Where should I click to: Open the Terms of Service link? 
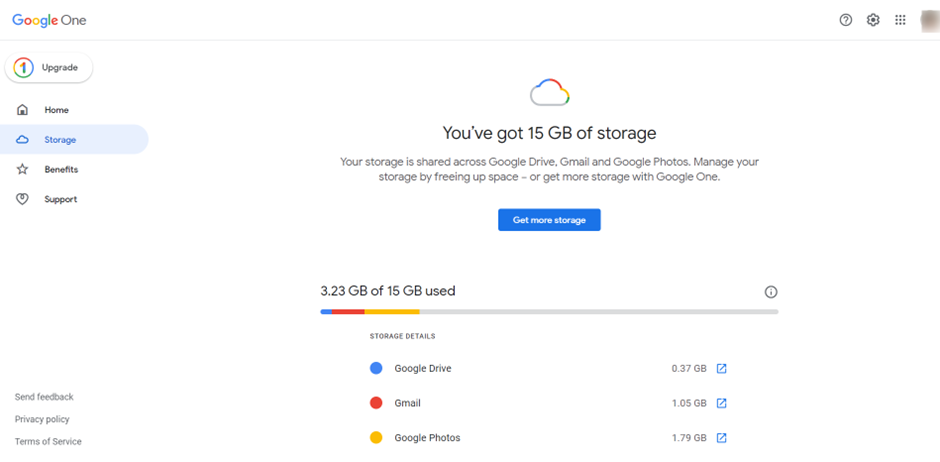[48, 442]
